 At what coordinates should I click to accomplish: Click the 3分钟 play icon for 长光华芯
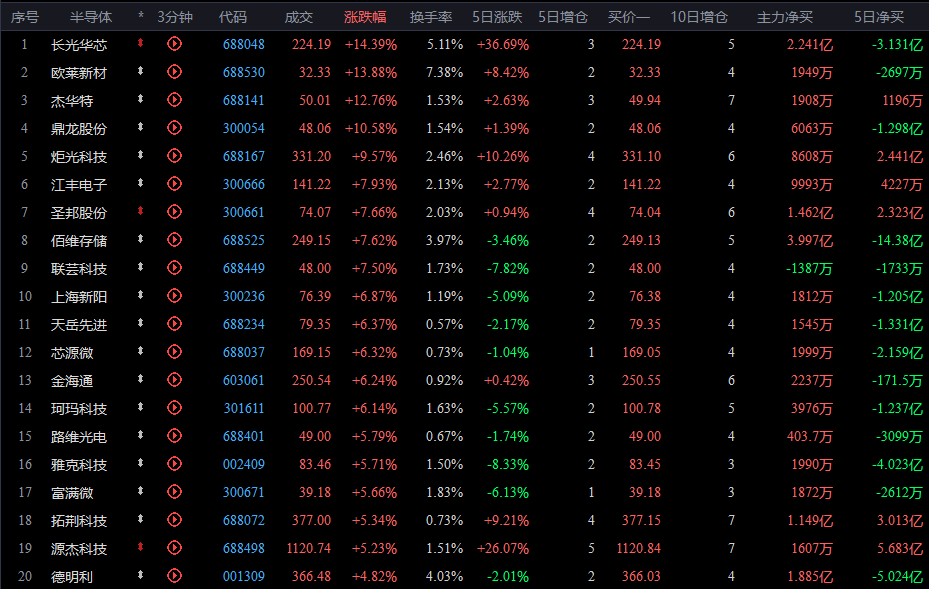coord(175,44)
